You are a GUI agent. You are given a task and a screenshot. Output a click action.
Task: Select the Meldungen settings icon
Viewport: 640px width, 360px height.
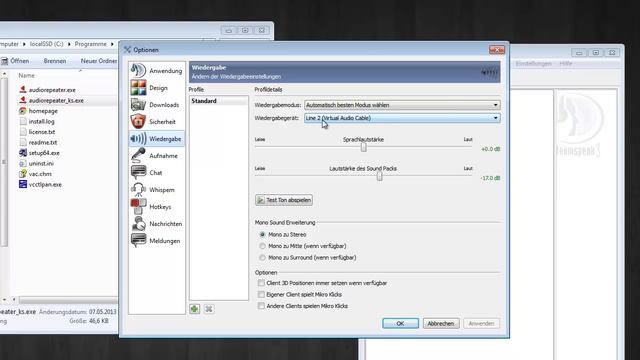138,240
